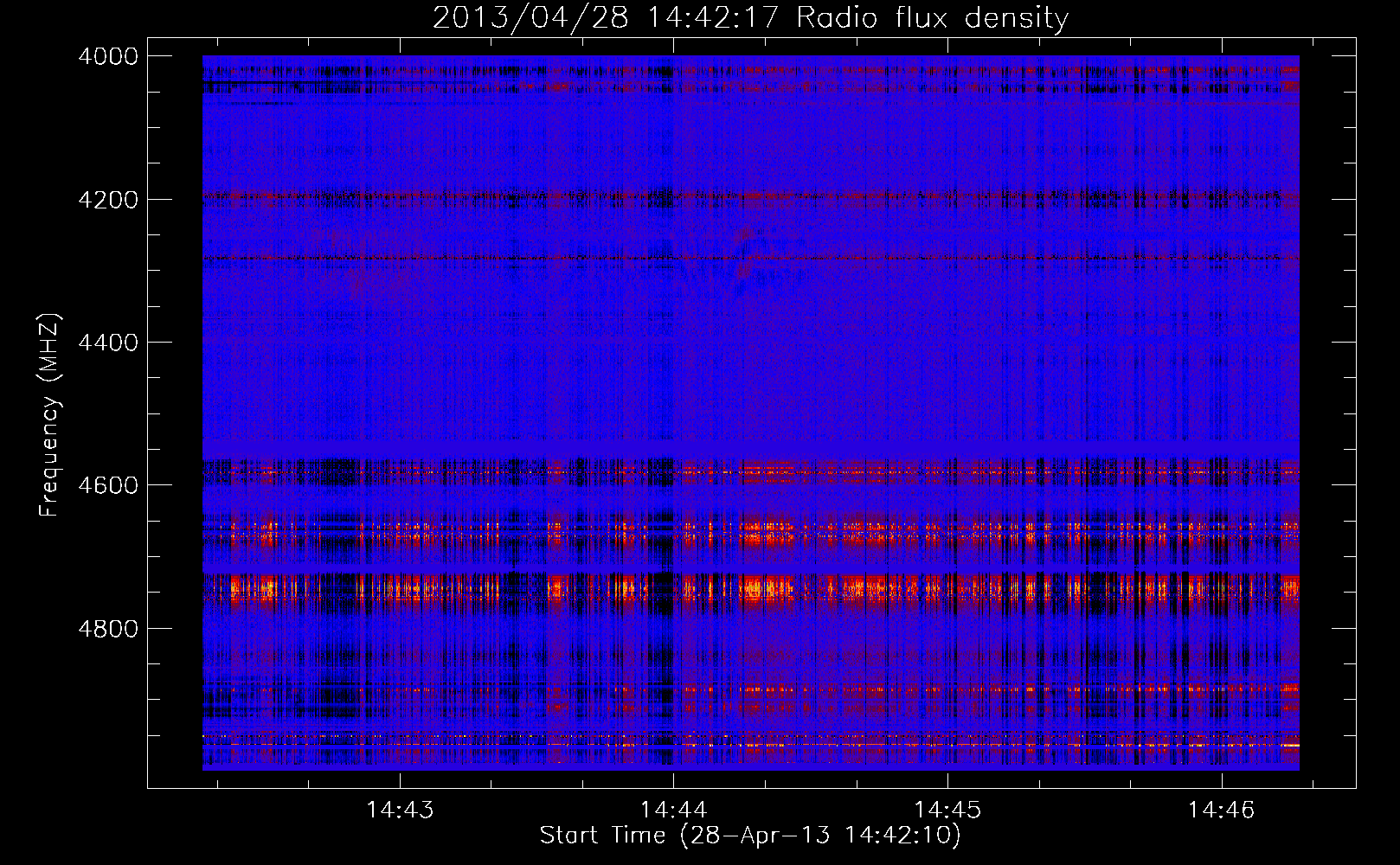The image size is (1400, 865).
Task: Click the 14:44 time axis label
Action: (x=673, y=810)
